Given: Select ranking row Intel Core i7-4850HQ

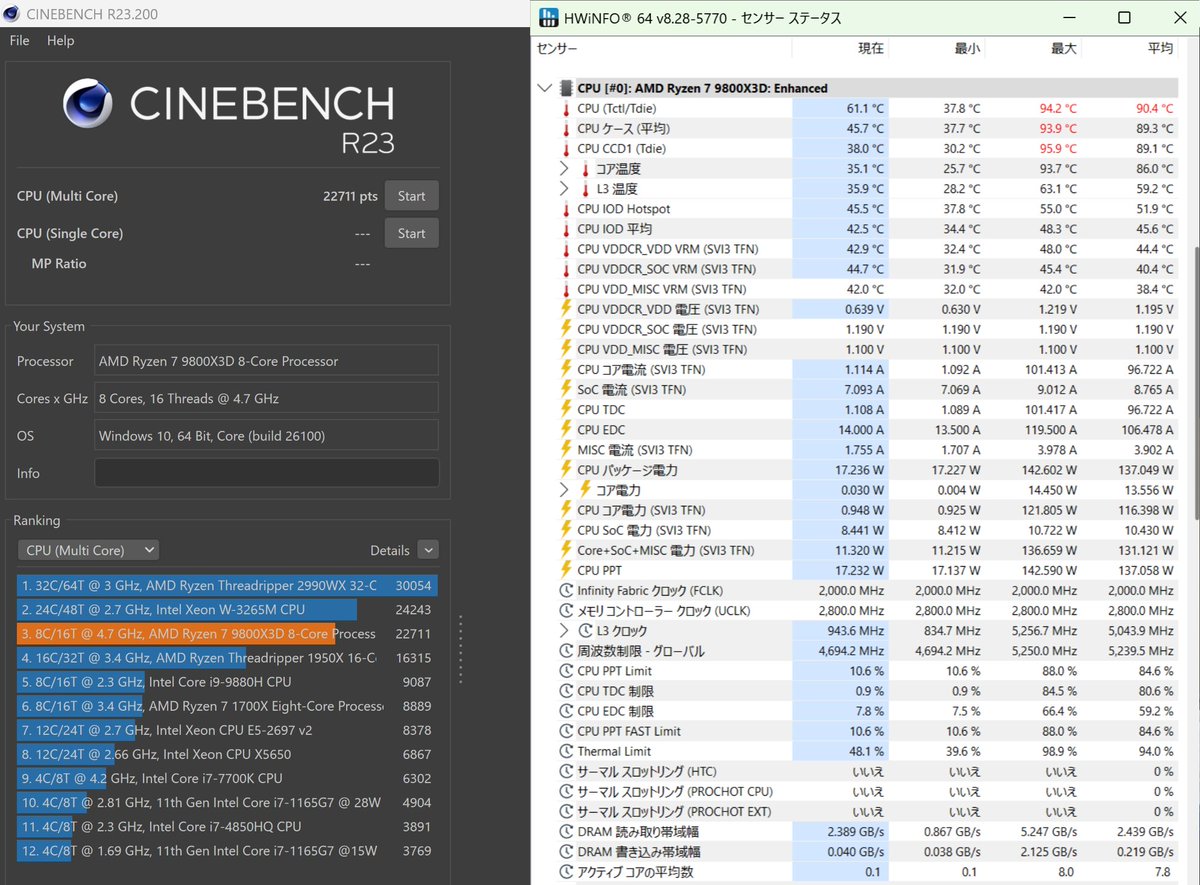Looking at the screenshot, I should click(x=227, y=826).
